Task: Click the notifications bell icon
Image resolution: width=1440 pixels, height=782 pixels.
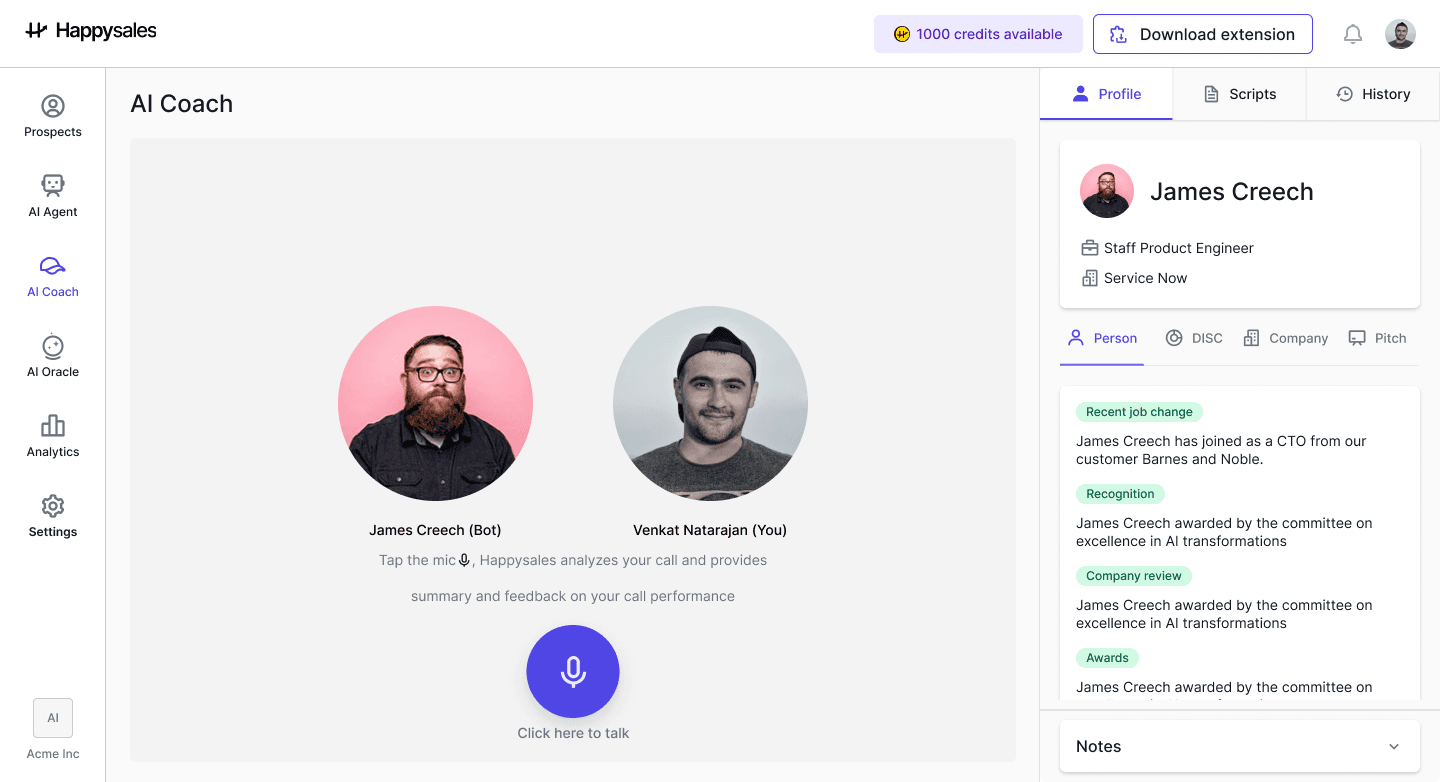Action: point(1353,34)
